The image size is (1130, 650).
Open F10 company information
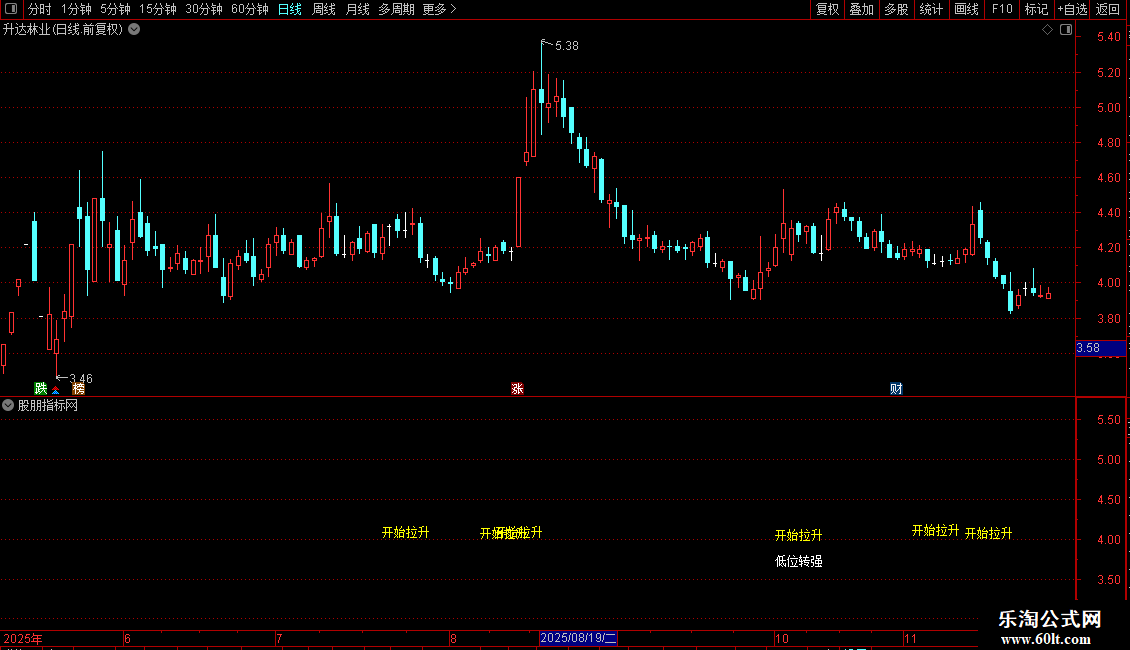pyautogui.click(x=1002, y=9)
